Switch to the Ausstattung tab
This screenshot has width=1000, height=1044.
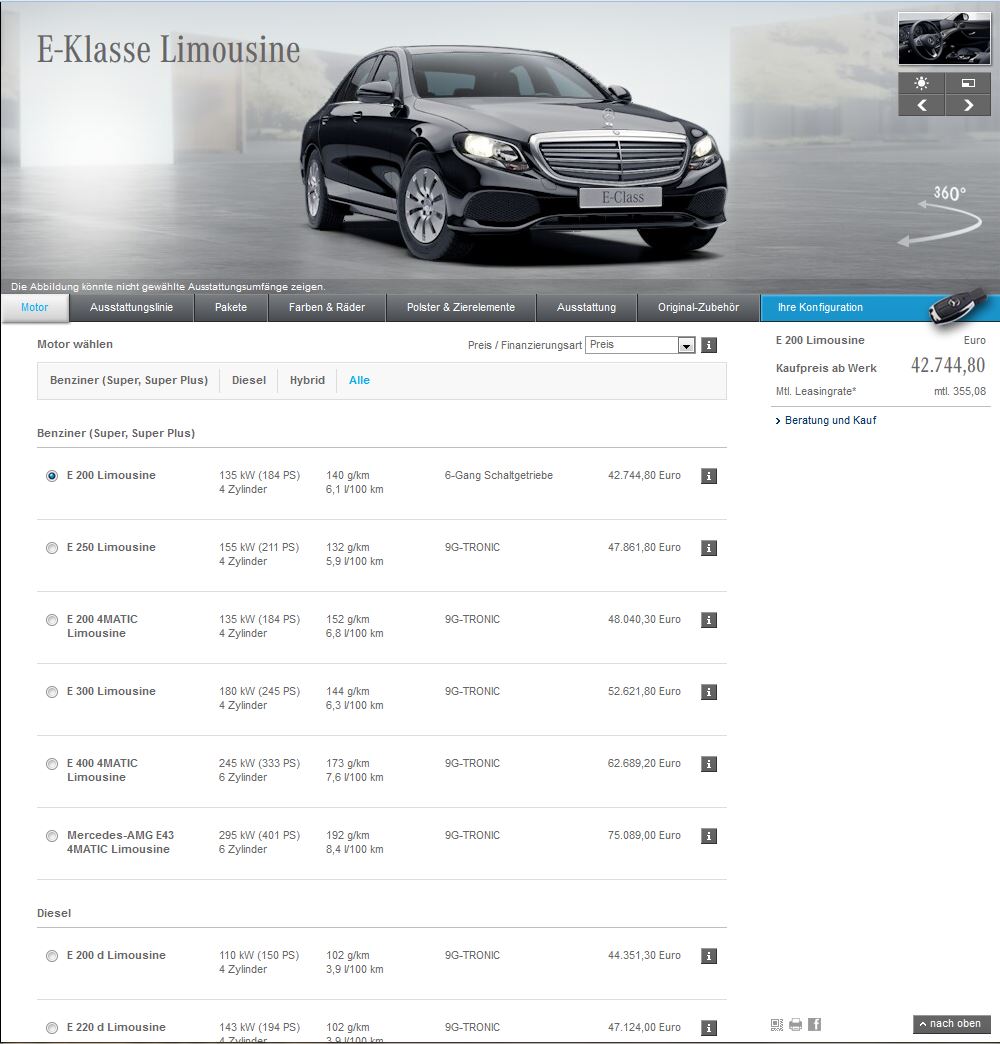point(587,308)
